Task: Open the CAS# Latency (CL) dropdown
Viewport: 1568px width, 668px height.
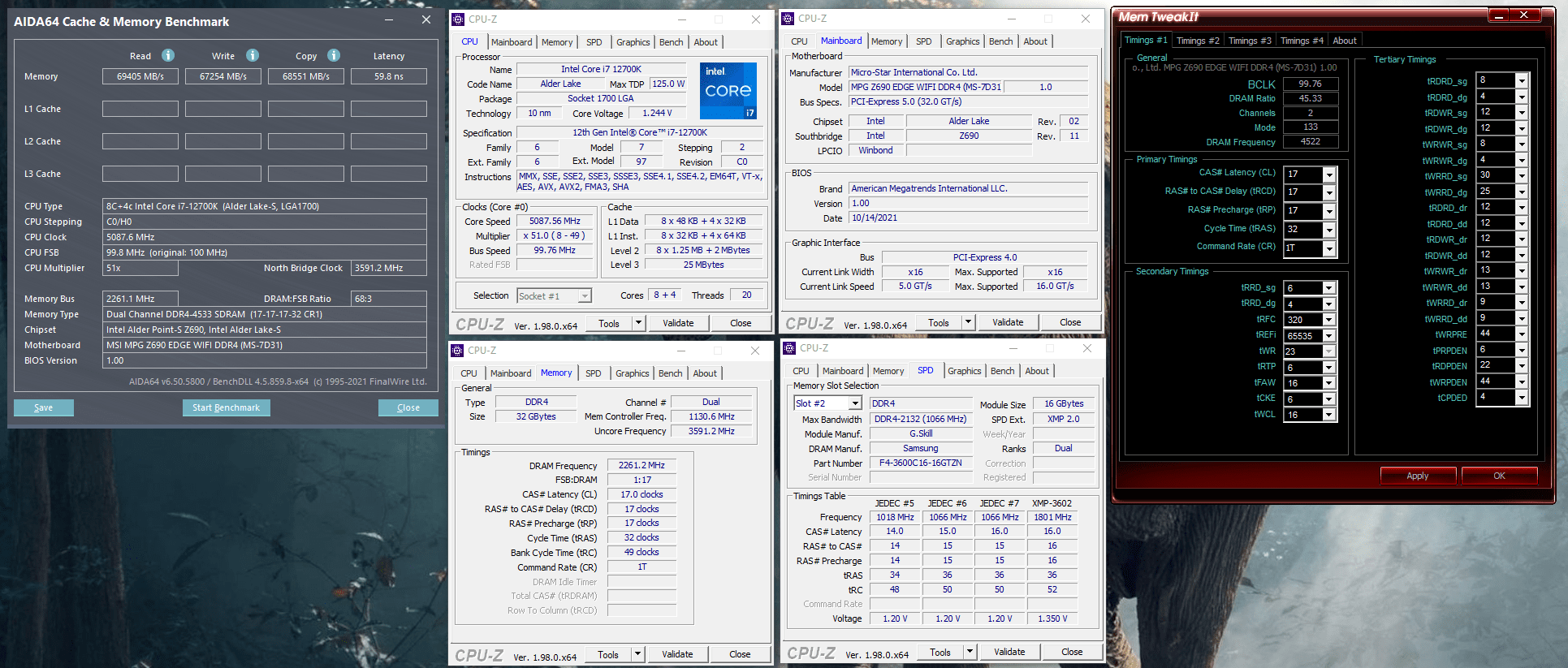Action: pos(1329,175)
